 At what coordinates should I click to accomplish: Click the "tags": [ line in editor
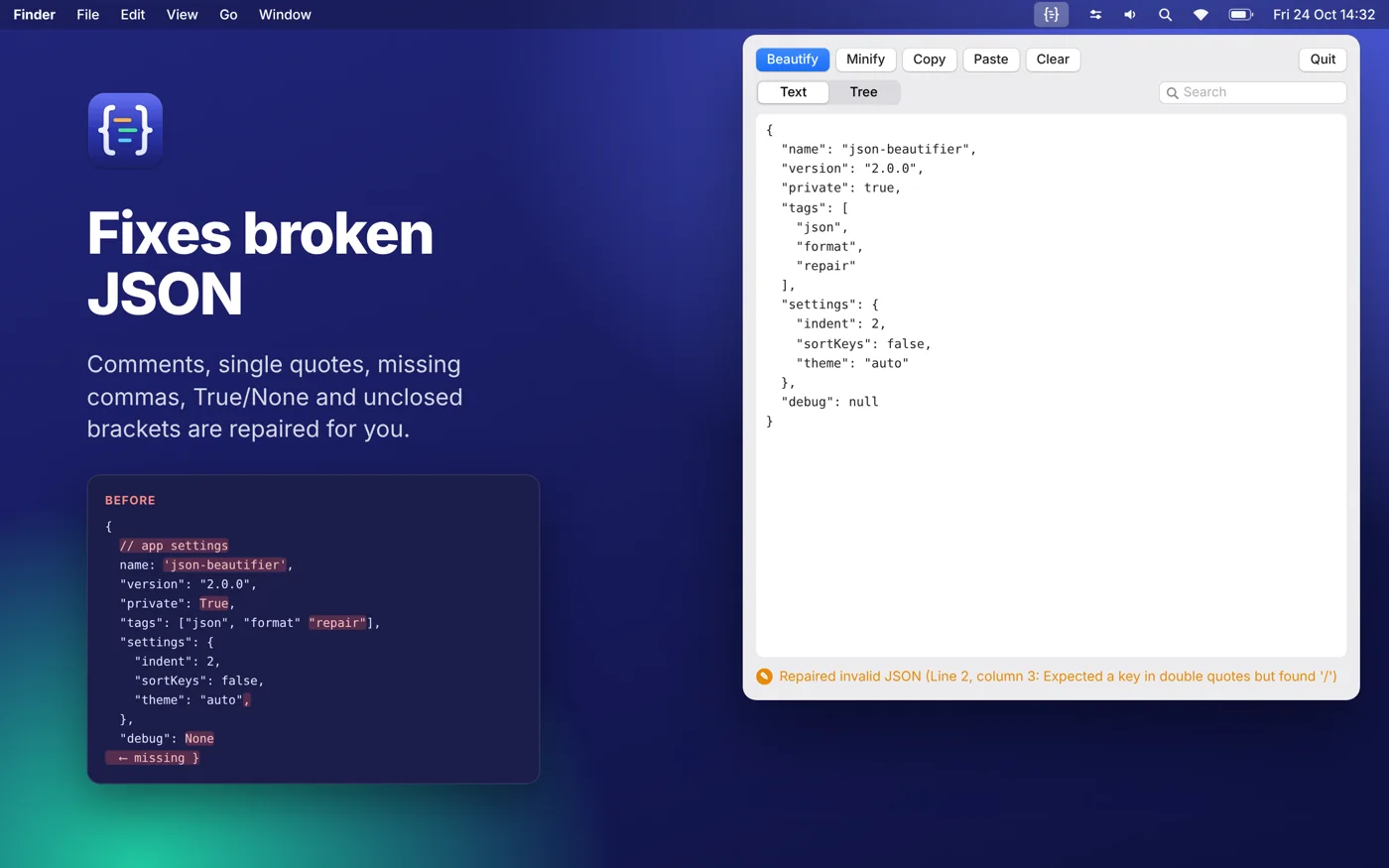pyautogui.click(x=815, y=208)
